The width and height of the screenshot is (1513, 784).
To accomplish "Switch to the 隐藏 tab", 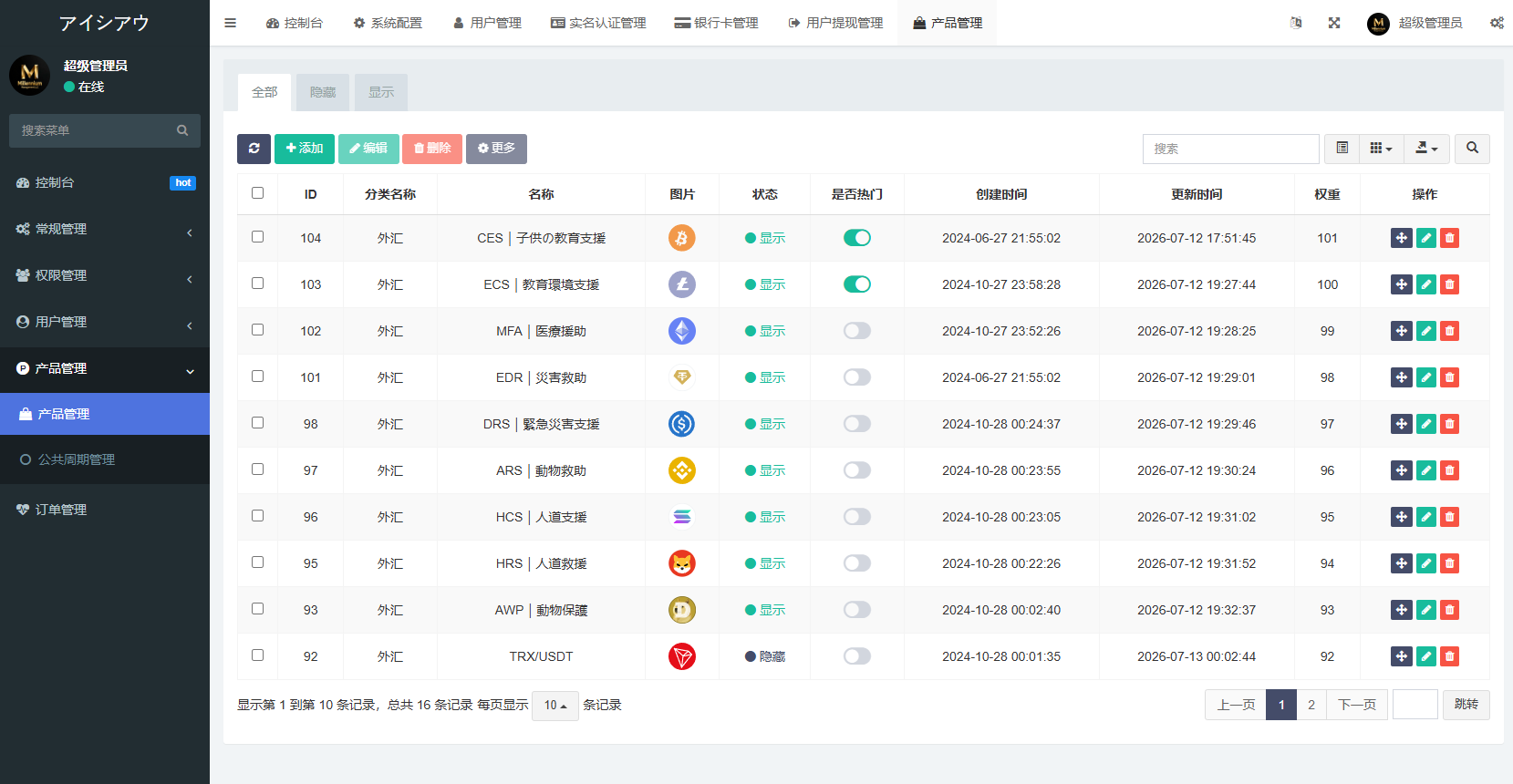I will point(323,92).
